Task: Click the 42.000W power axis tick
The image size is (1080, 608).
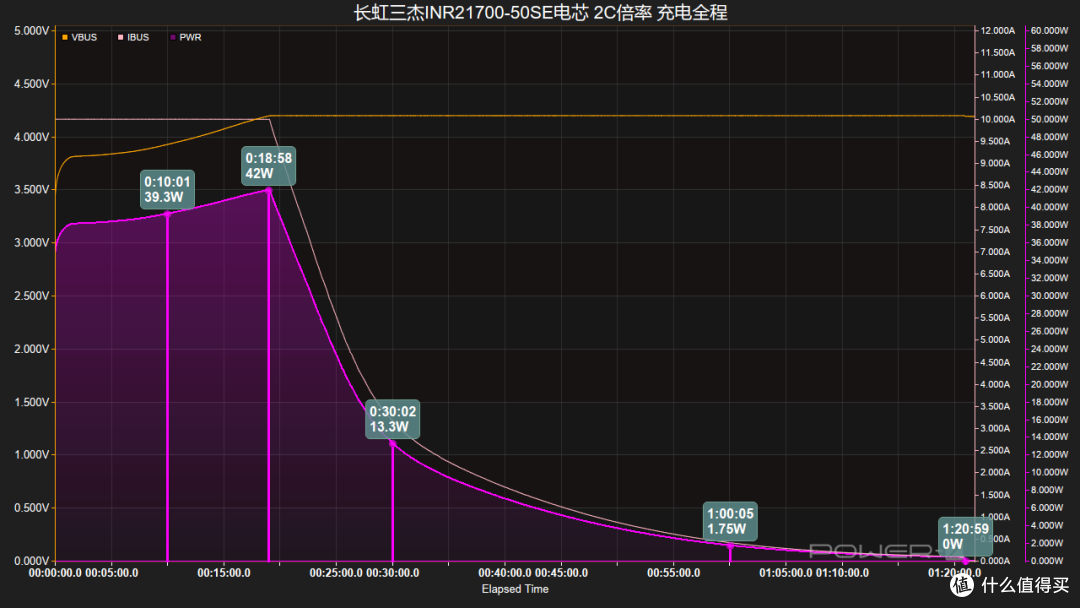Action: click(x=1050, y=189)
